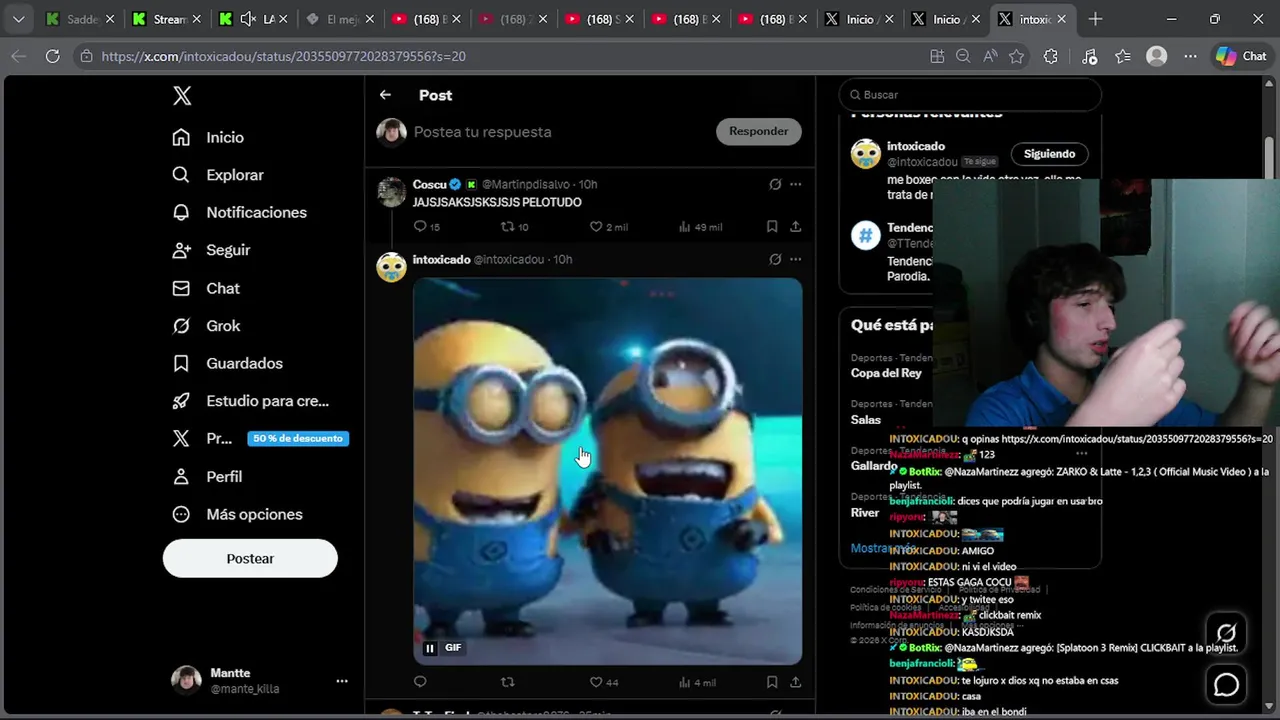Open the tab search dropdown arrow
The width and height of the screenshot is (1280, 720).
point(19,19)
